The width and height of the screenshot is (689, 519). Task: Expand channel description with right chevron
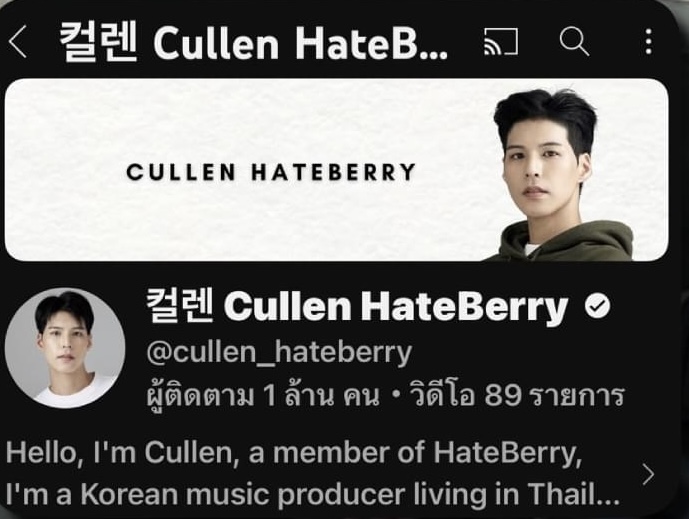pos(648,474)
